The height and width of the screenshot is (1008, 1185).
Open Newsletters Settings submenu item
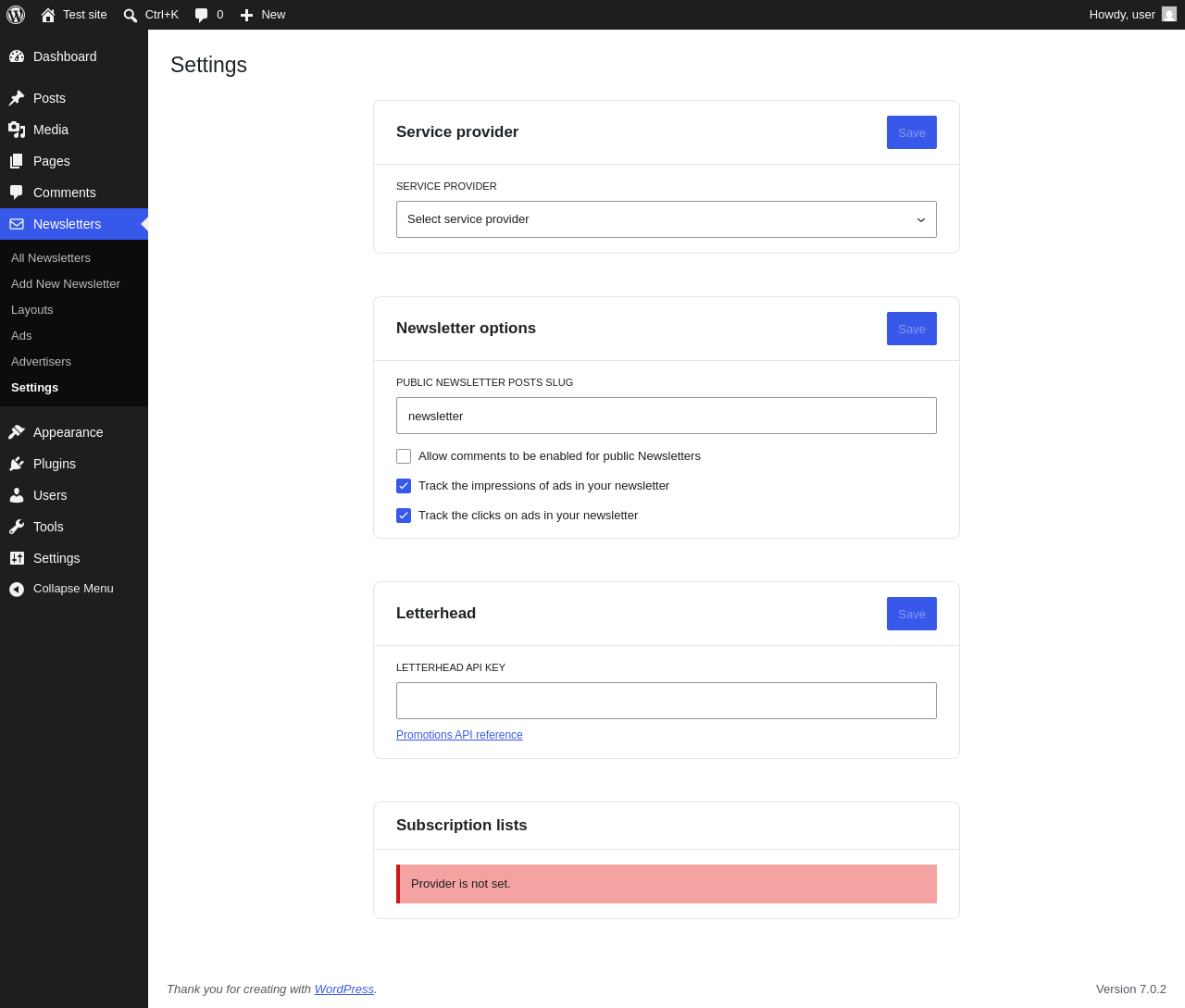(x=34, y=388)
